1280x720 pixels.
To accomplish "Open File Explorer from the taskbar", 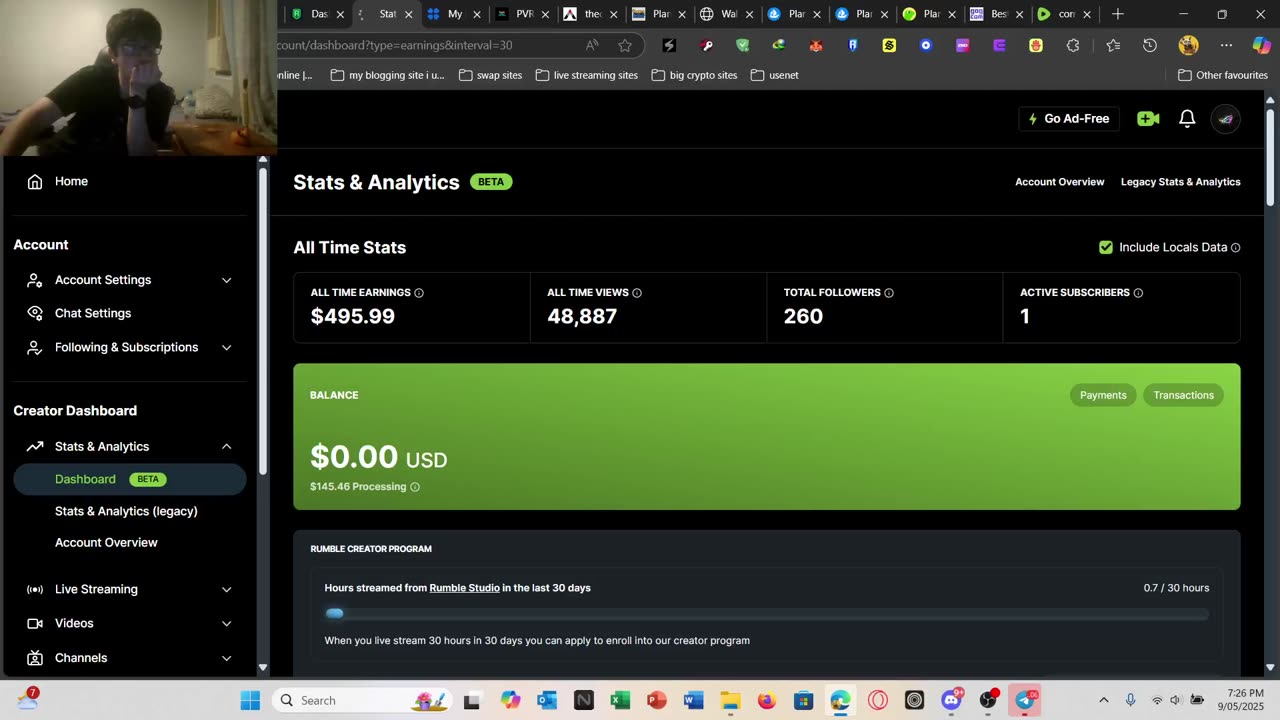I will [730, 700].
